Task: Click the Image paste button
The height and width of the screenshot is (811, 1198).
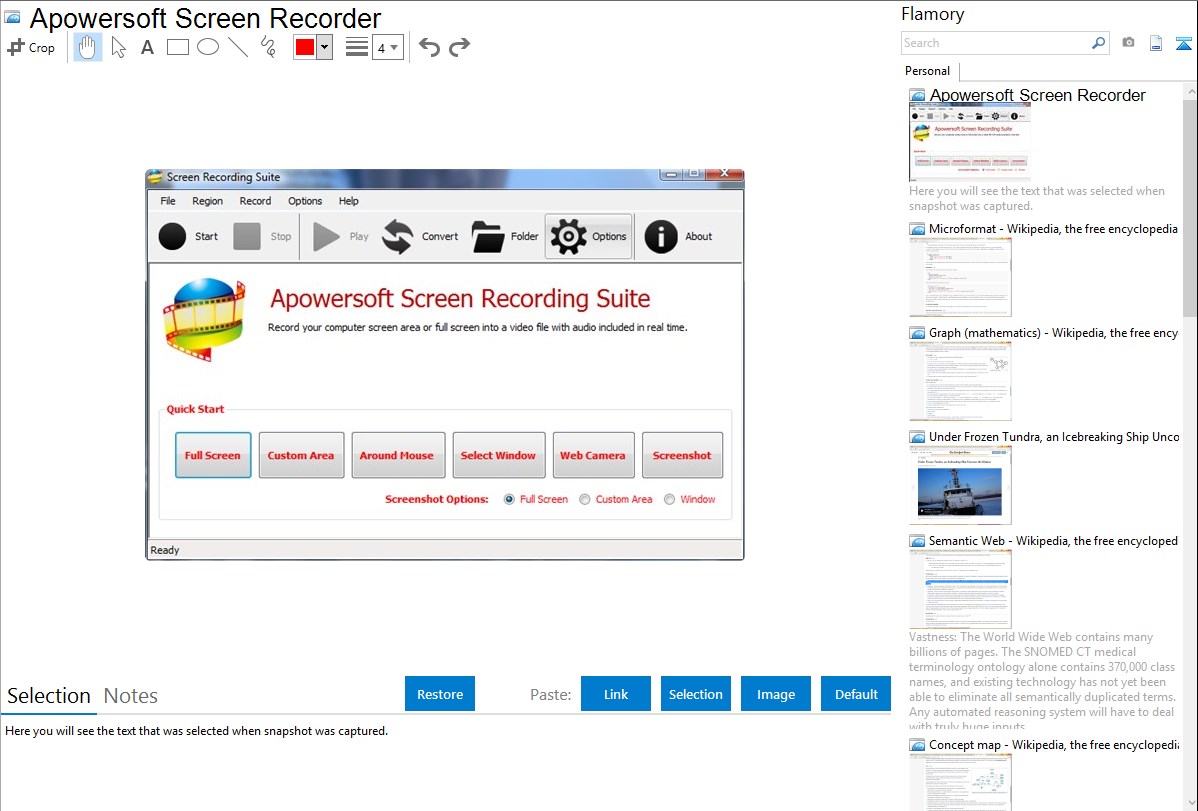Action: 776,694
